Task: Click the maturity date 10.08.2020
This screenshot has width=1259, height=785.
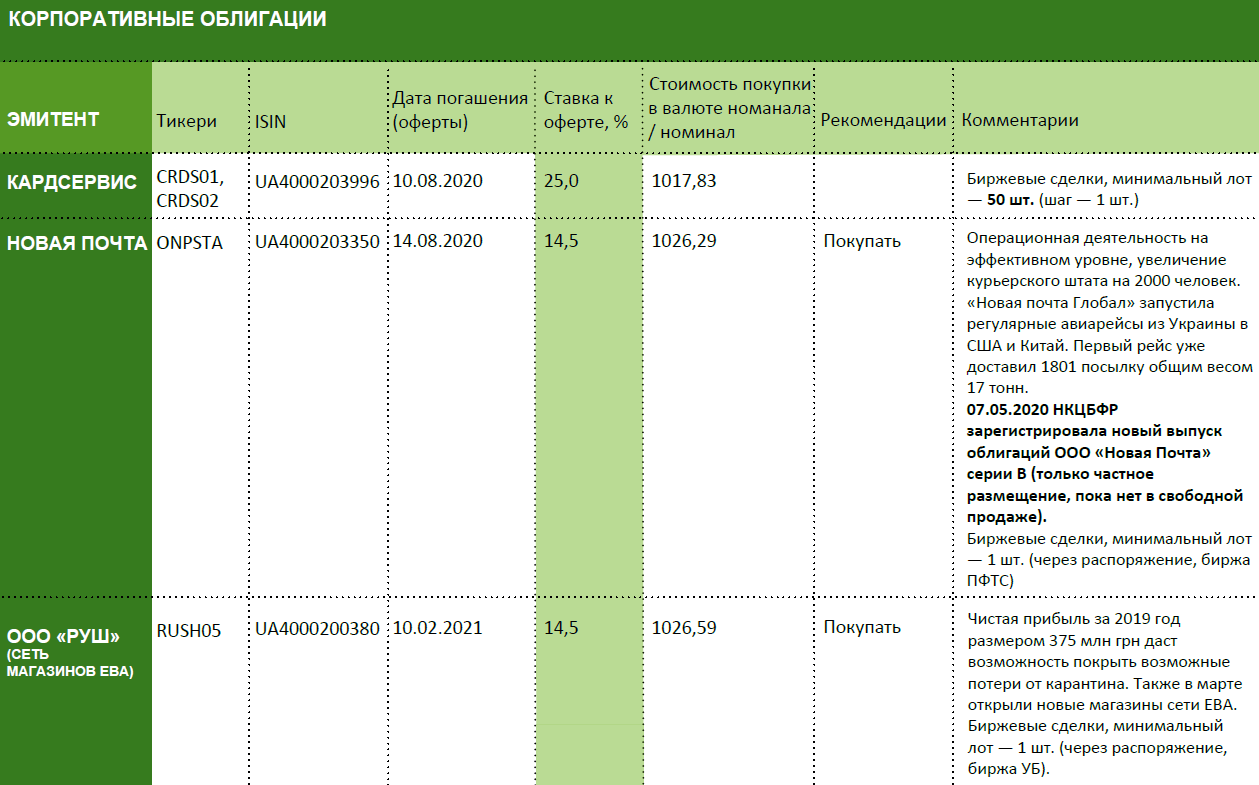Action: pos(437,181)
